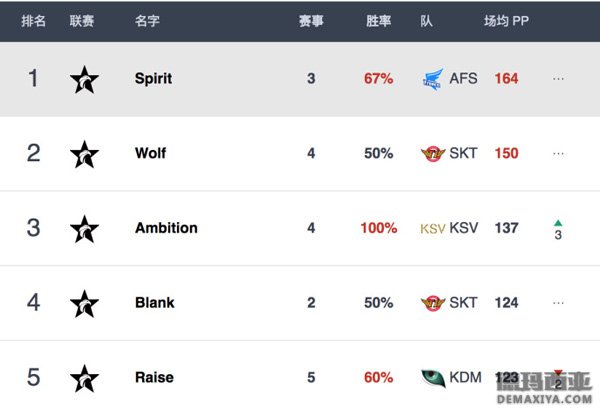Click the KDM eye logo
This screenshot has height=411, width=600.
click(433, 378)
